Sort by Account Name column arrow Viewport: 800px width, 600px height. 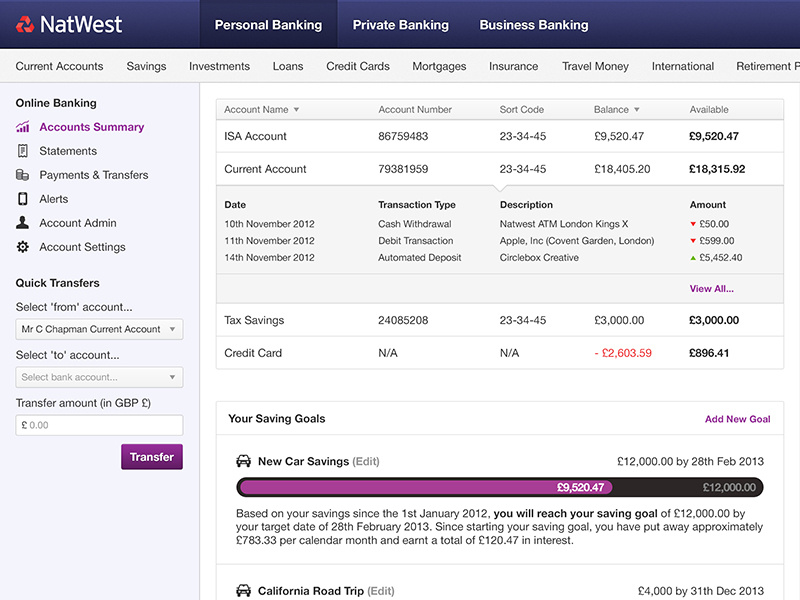coord(296,110)
